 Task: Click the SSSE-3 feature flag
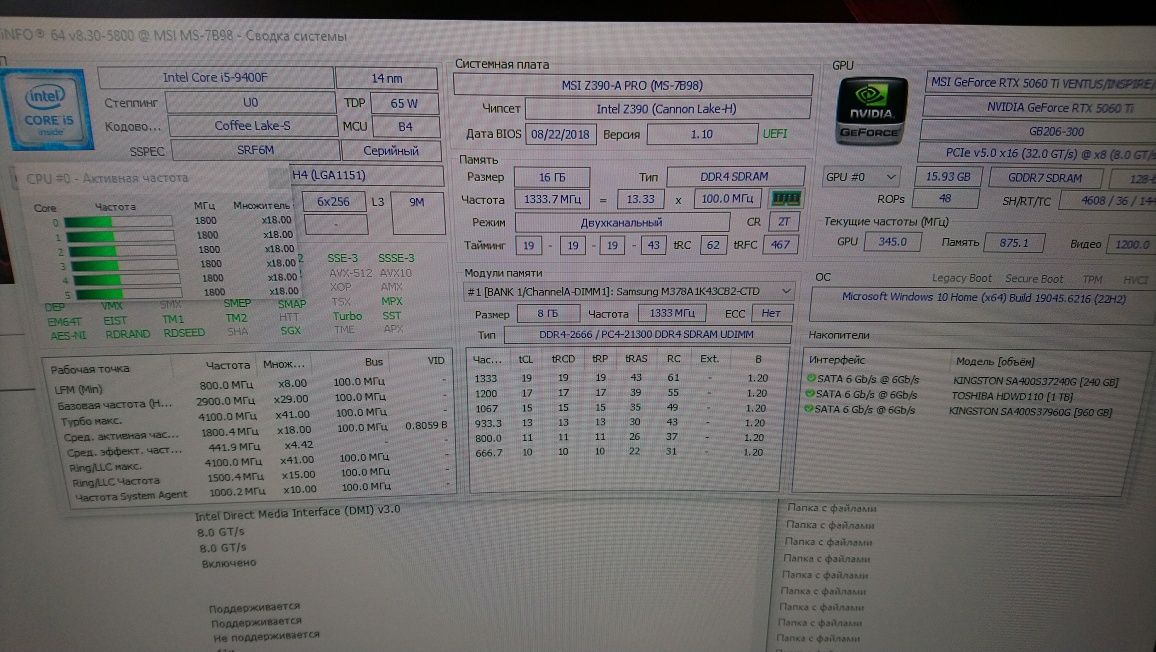[x=396, y=258]
